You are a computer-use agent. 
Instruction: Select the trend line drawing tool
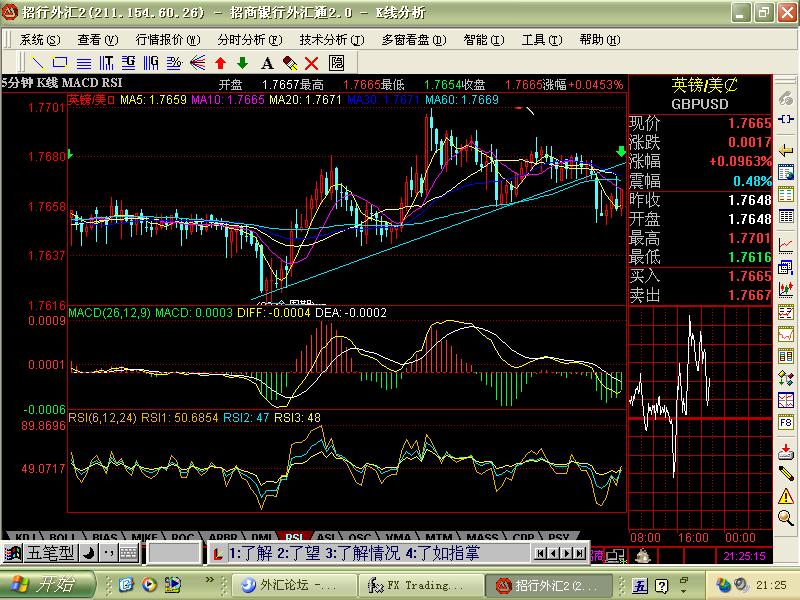click(38, 63)
